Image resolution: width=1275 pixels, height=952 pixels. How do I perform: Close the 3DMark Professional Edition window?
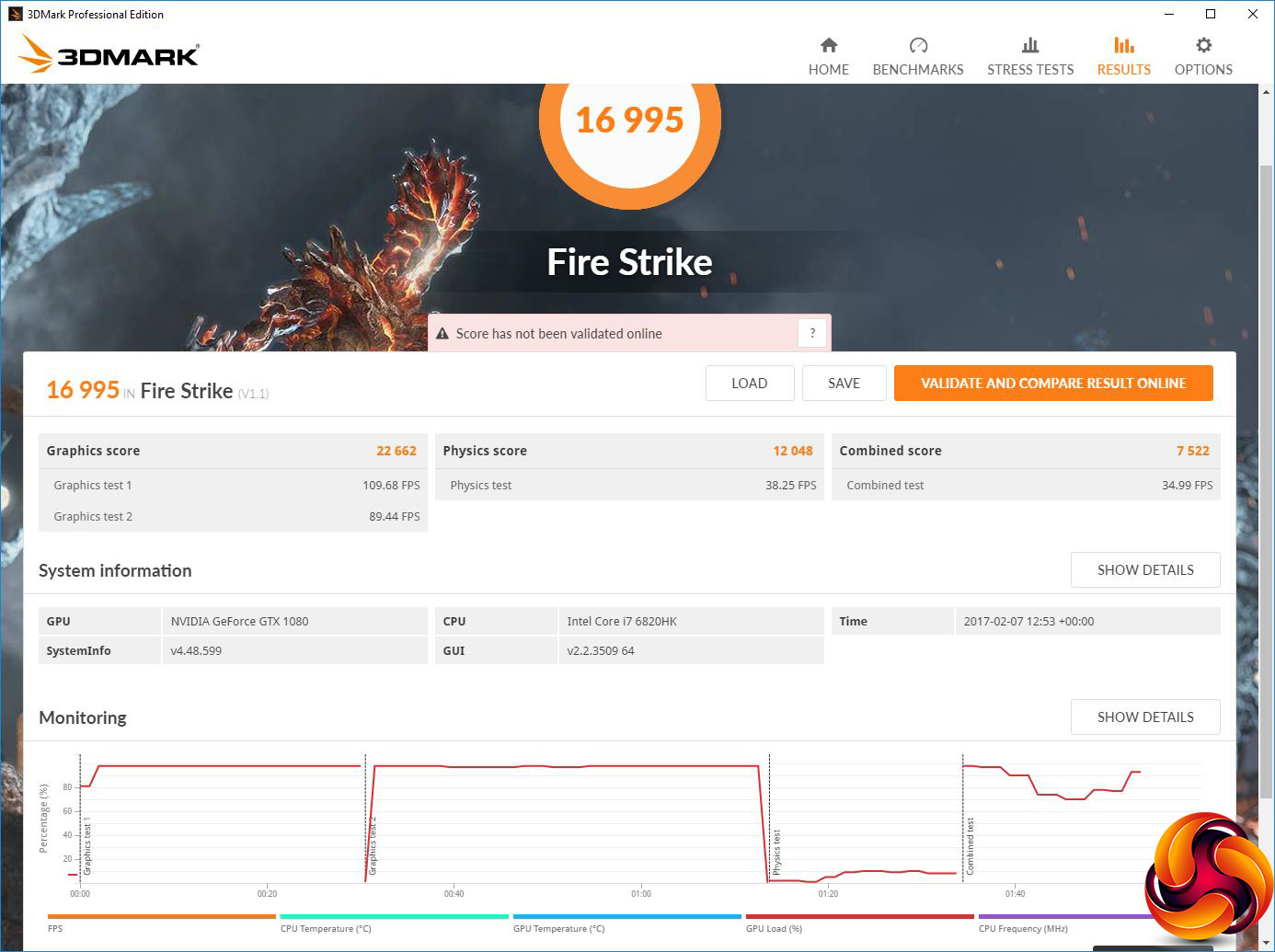pyautogui.click(x=1252, y=14)
